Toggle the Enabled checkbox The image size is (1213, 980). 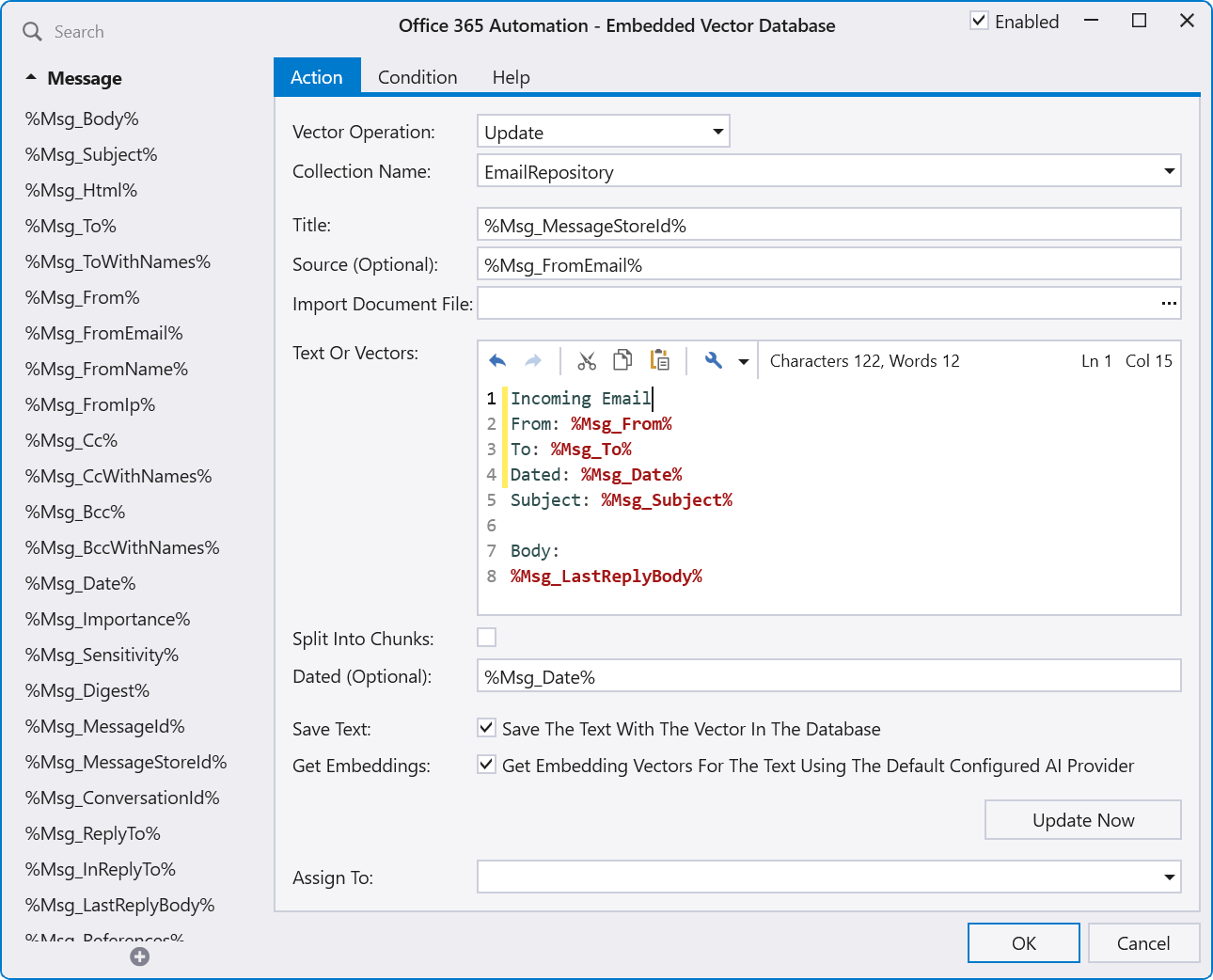point(980,21)
